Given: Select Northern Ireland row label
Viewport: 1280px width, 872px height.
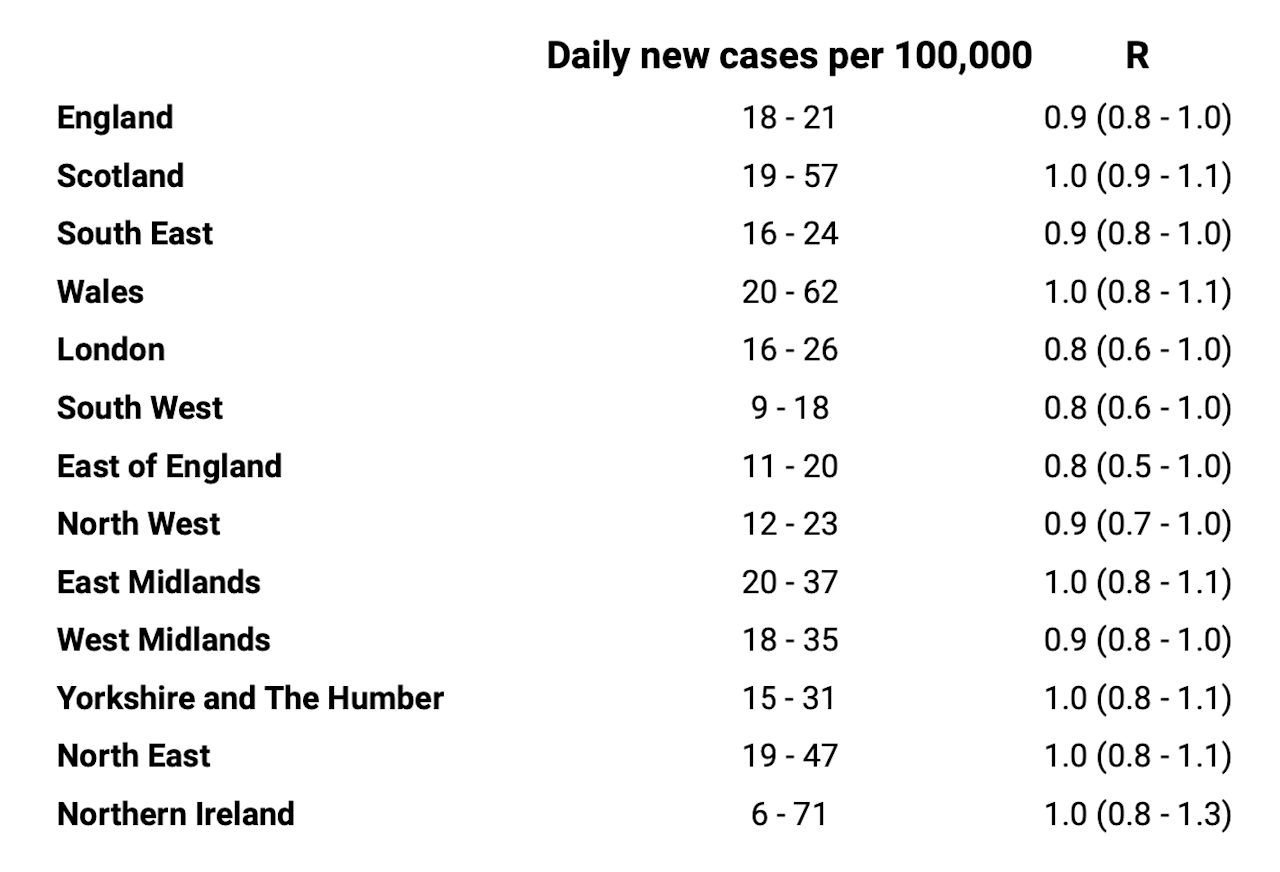Looking at the screenshot, I should click(176, 814).
